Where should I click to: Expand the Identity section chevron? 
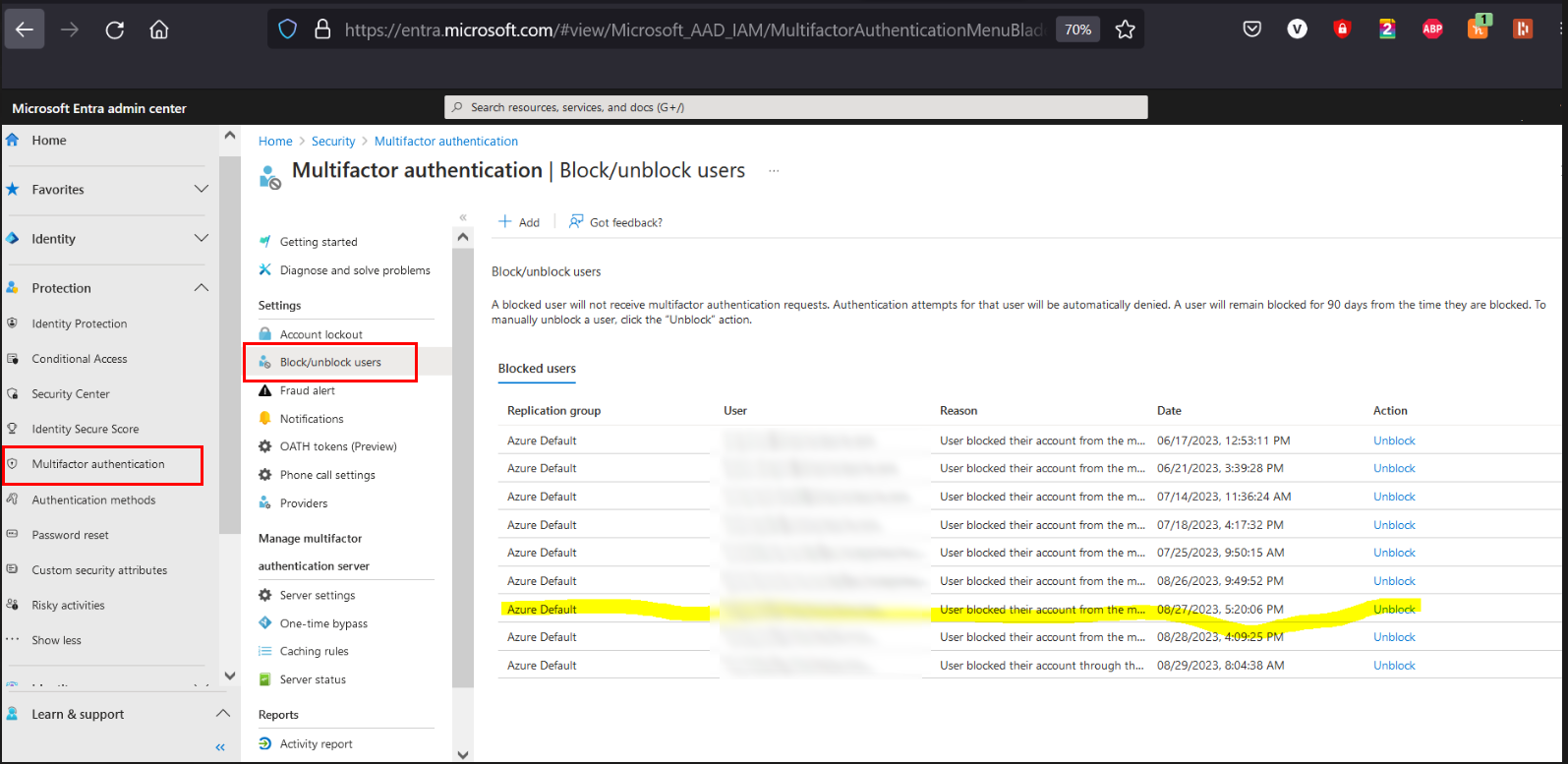(201, 238)
